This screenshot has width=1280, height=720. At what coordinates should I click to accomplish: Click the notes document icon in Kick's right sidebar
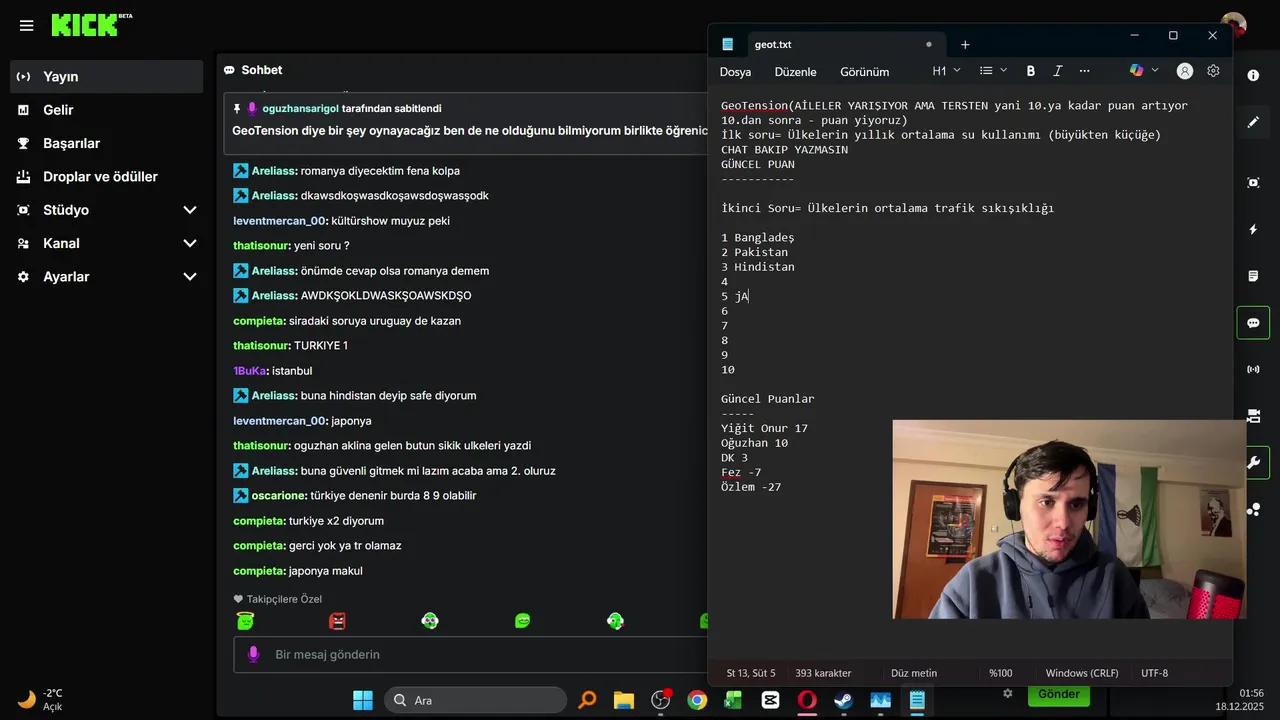[x=1253, y=276]
